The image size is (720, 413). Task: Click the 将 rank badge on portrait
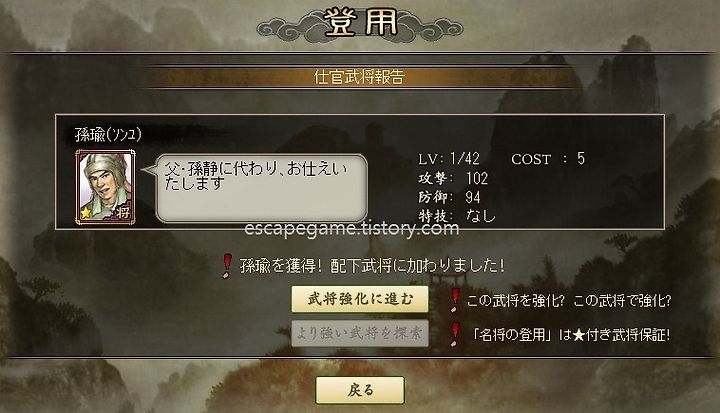(x=123, y=213)
